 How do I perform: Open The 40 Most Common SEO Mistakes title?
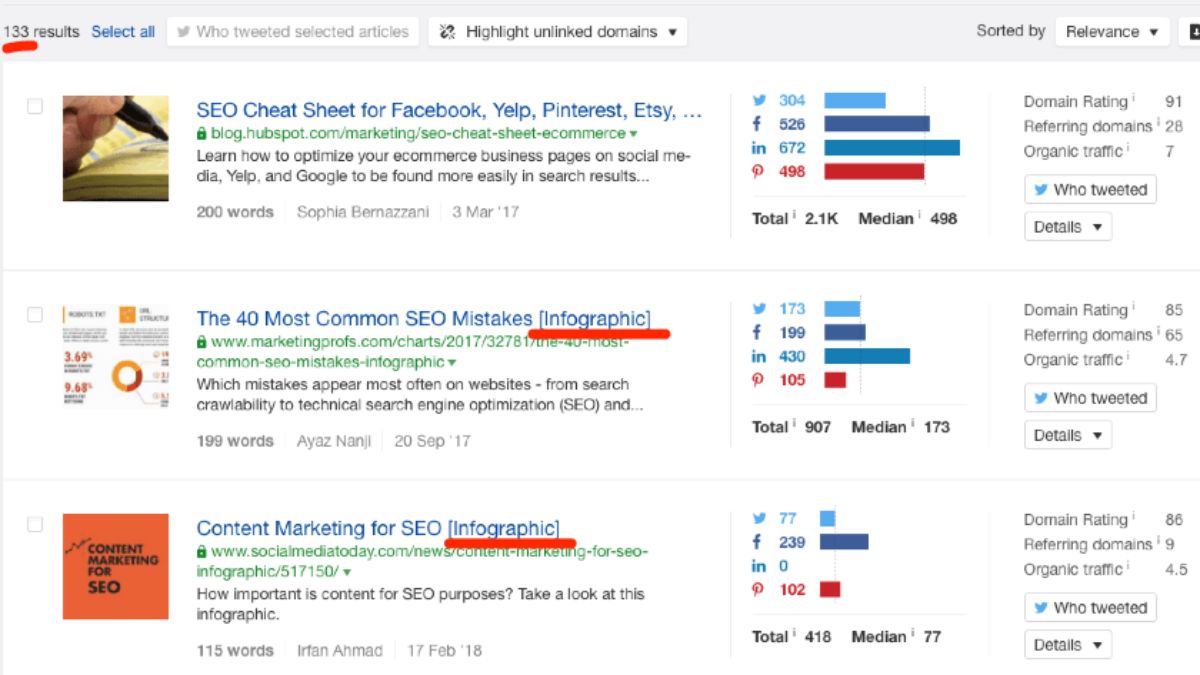click(x=423, y=319)
